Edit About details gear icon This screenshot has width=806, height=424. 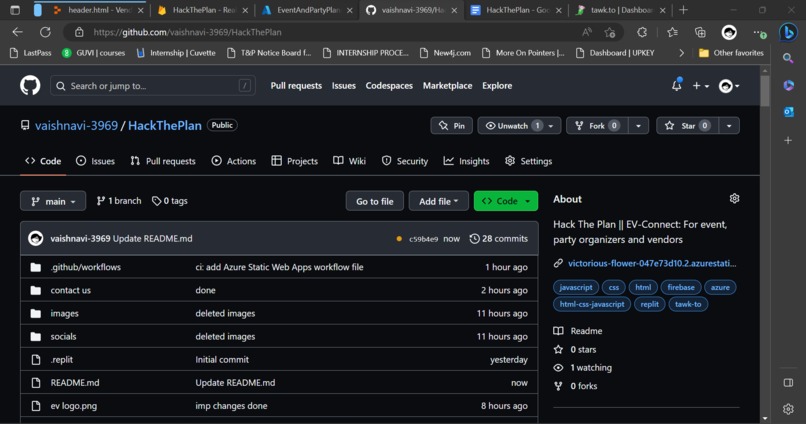734,198
